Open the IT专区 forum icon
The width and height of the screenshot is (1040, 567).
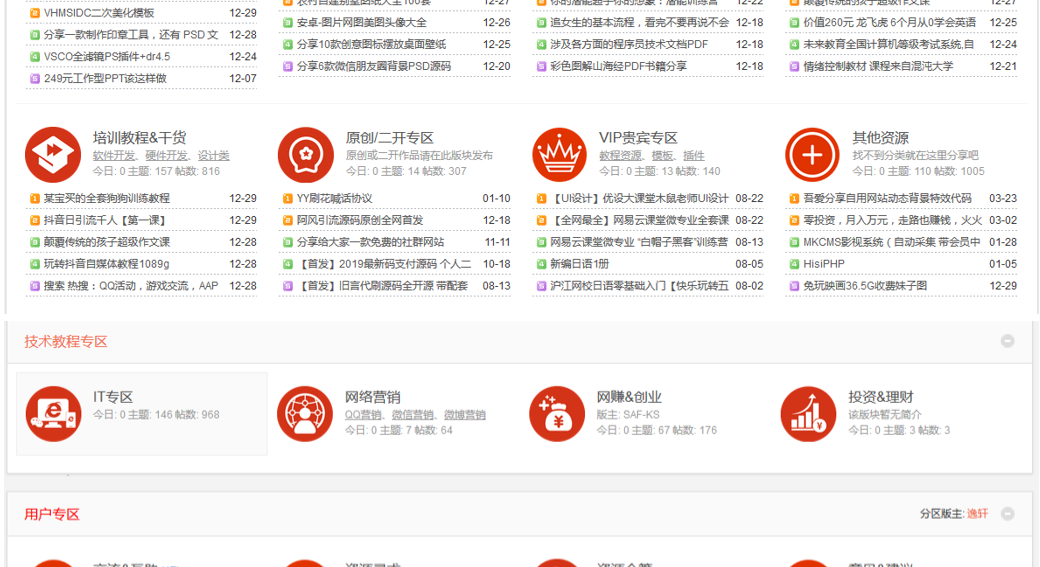point(53,413)
